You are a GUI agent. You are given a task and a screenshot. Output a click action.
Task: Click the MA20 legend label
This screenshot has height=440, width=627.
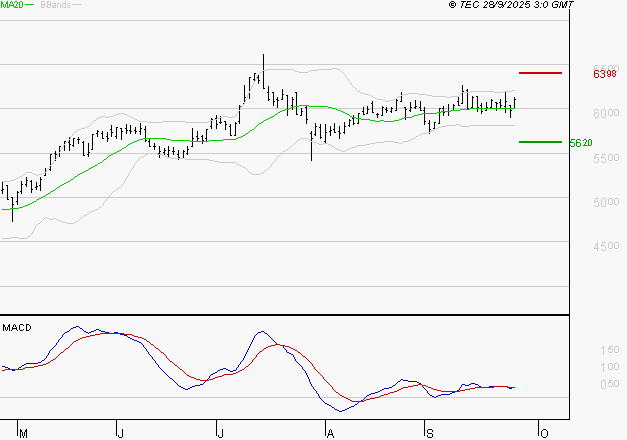click(x=13, y=6)
